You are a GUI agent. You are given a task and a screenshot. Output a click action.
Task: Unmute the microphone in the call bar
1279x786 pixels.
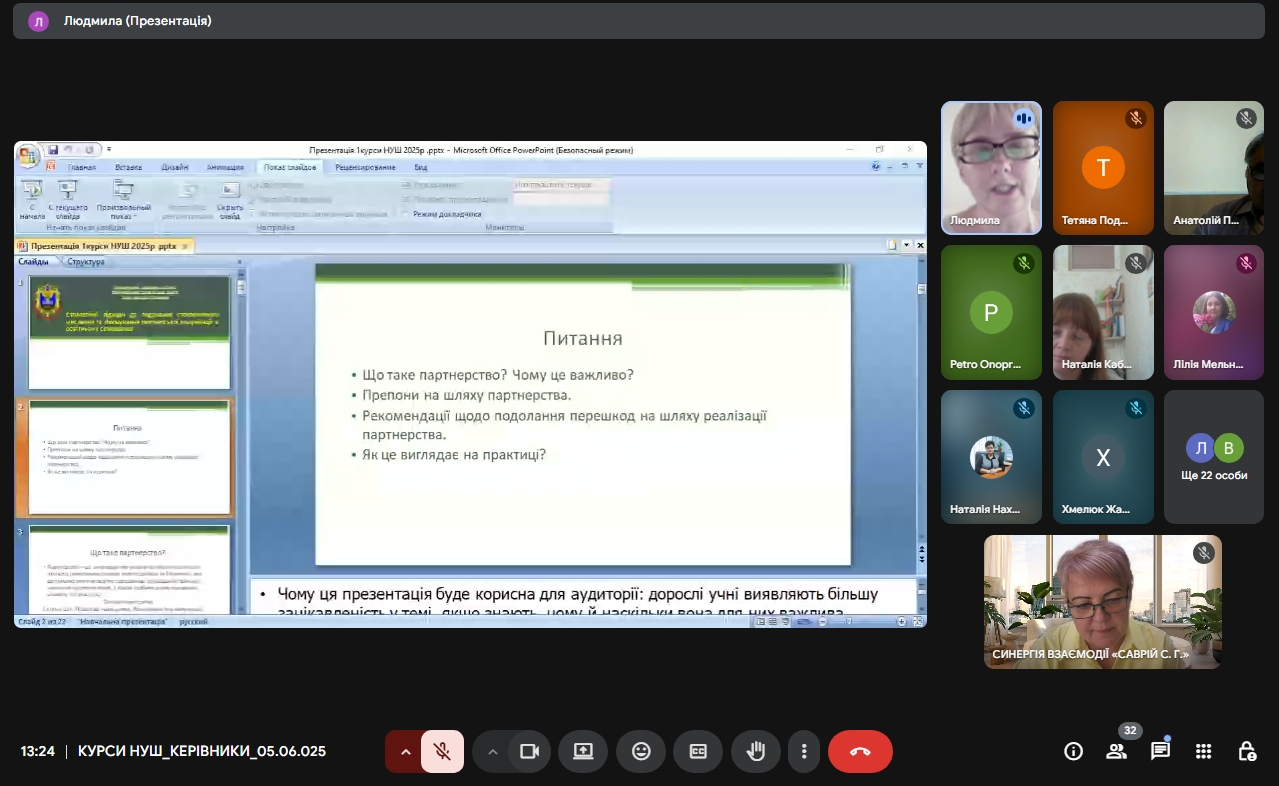pos(442,751)
